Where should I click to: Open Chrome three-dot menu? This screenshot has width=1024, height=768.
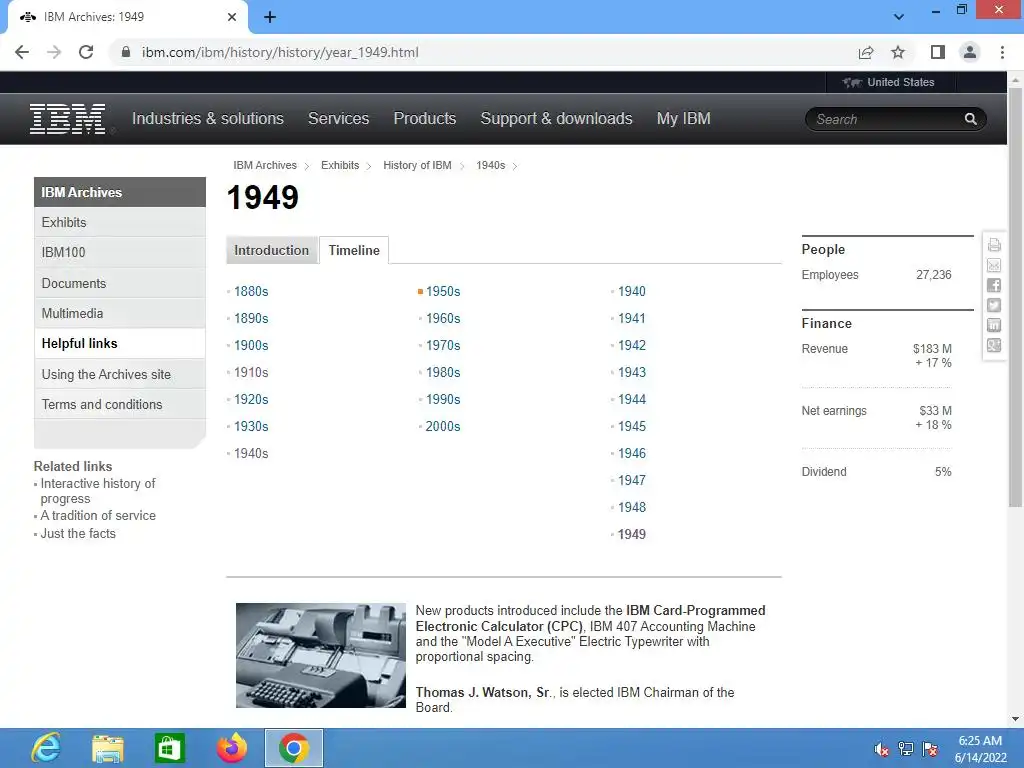[1002, 52]
